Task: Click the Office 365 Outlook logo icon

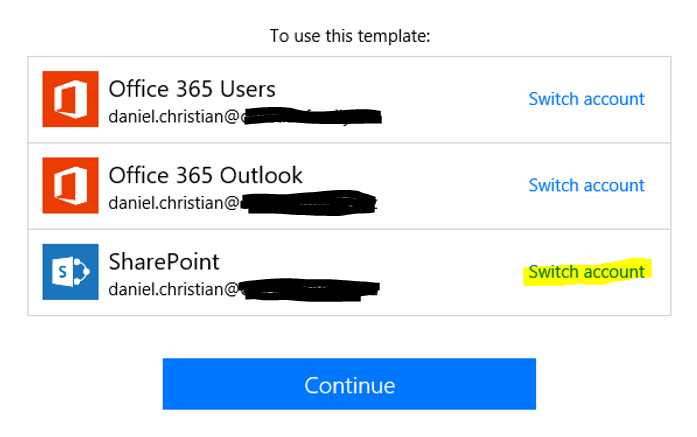Action: coord(70,185)
